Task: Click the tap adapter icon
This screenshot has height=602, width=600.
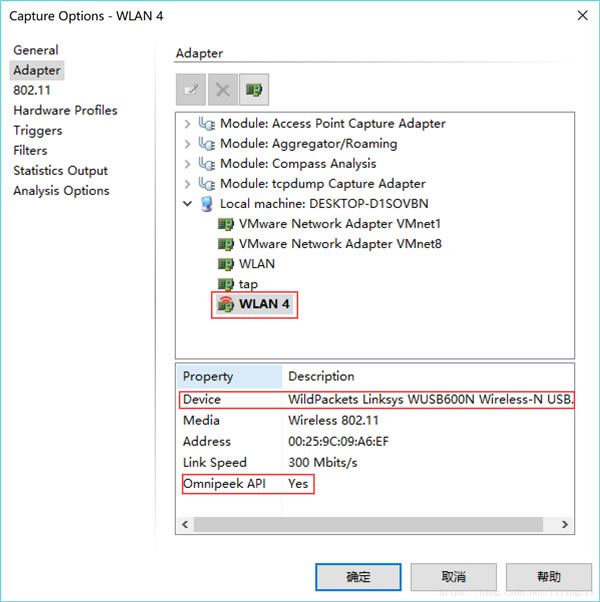Action: tap(226, 284)
